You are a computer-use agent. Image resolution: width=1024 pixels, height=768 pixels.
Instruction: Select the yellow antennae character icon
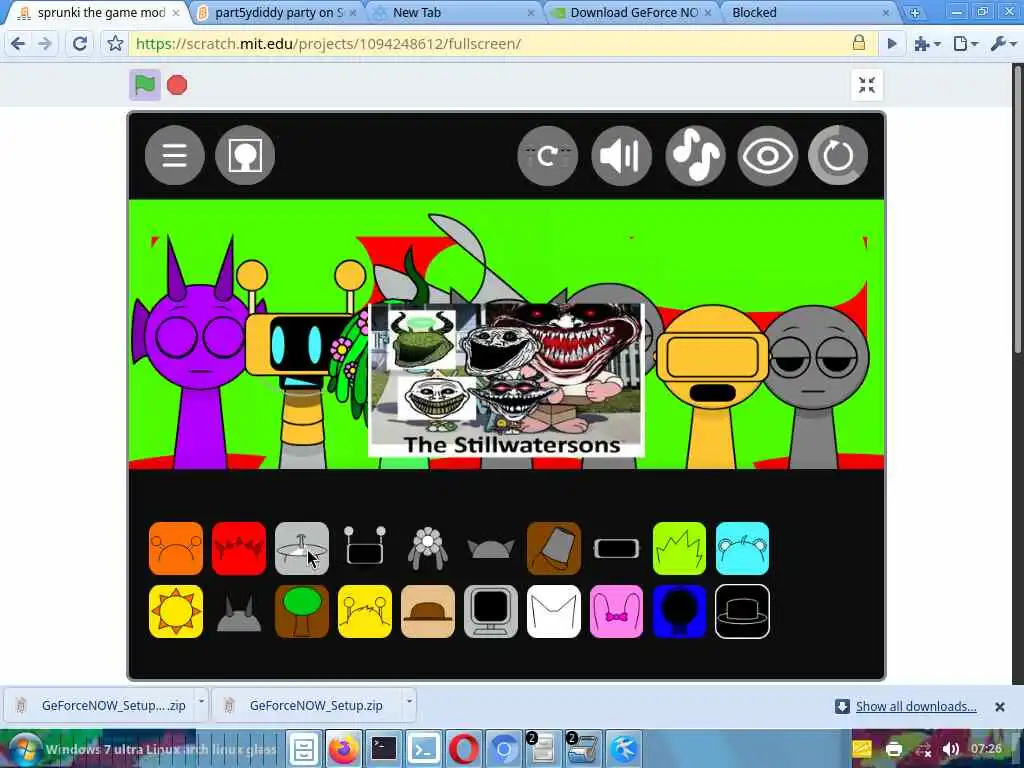pyautogui.click(x=365, y=612)
